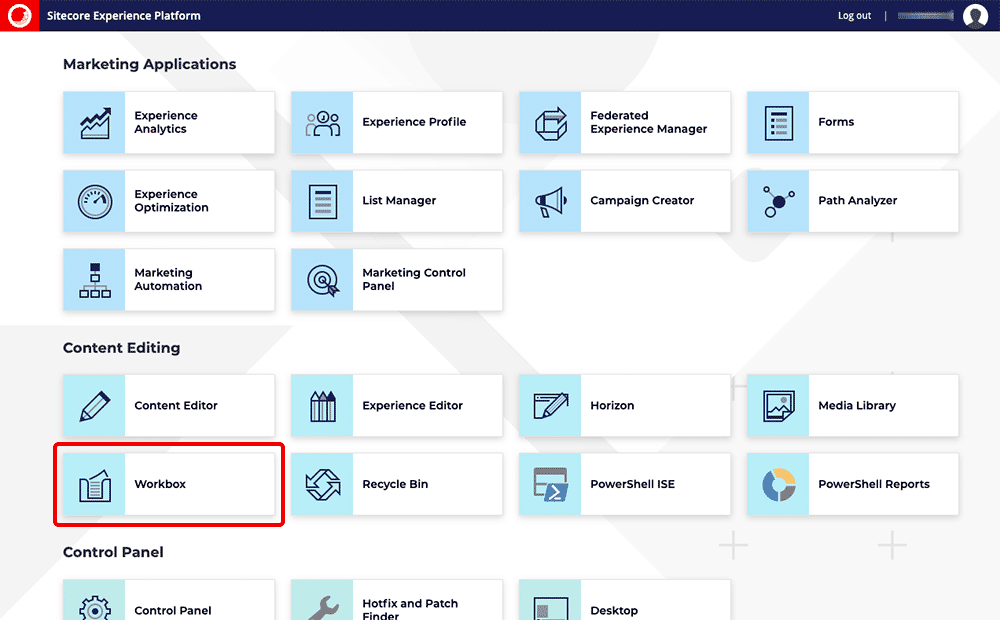Open Experience Editor crayons icon

click(323, 406)
